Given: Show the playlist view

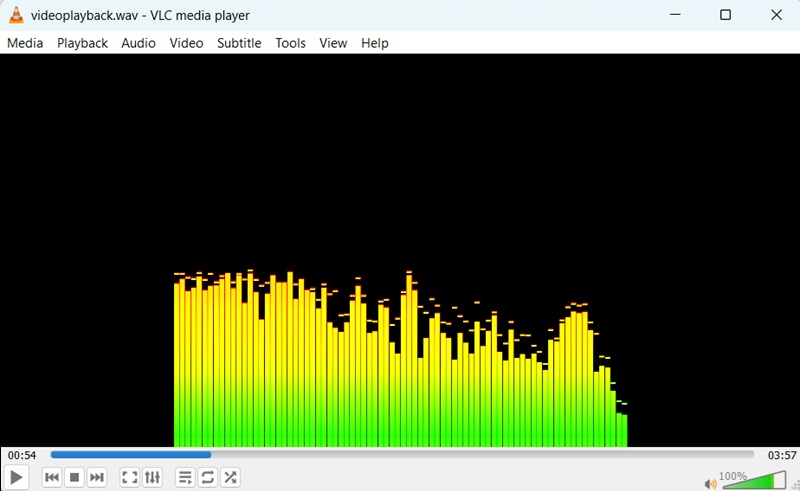Looking at the screenshot, I should point(185,477).
